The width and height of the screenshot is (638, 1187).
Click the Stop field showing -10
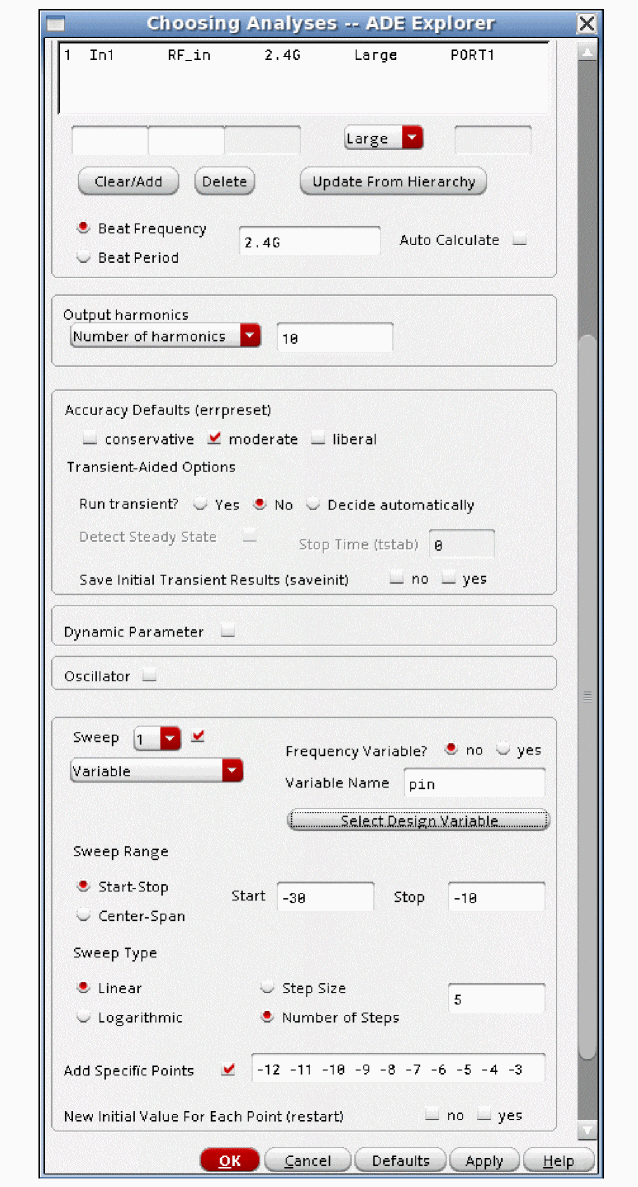[496, 897]
